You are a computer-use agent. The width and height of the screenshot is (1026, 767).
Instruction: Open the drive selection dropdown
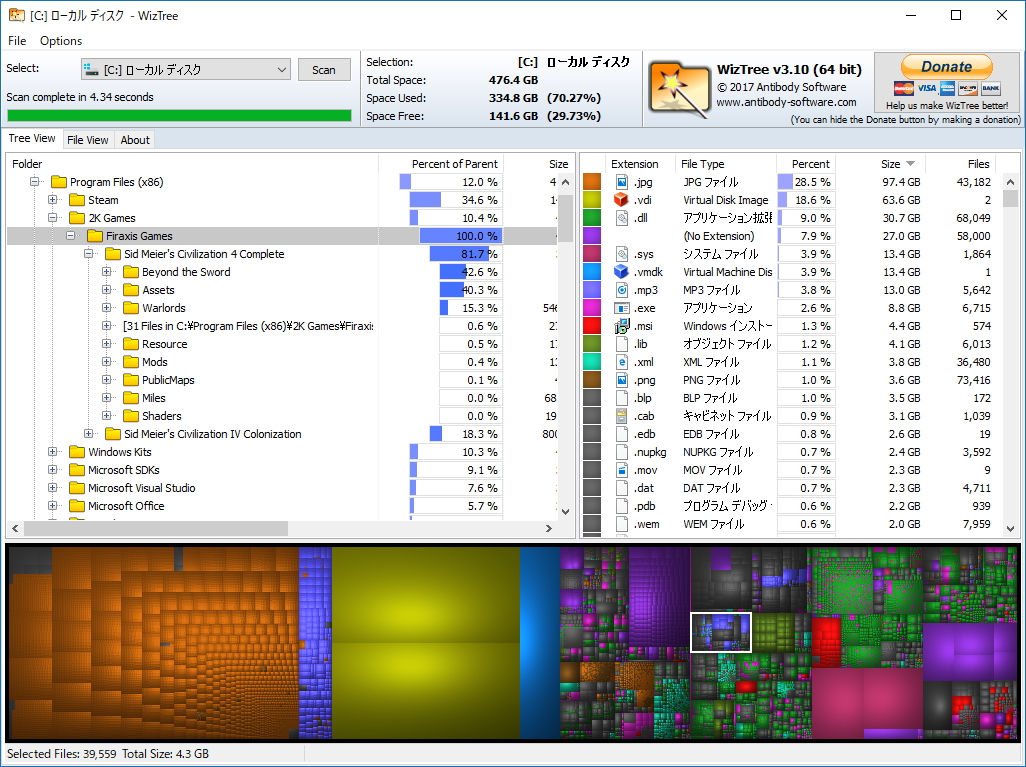[280, 70]
